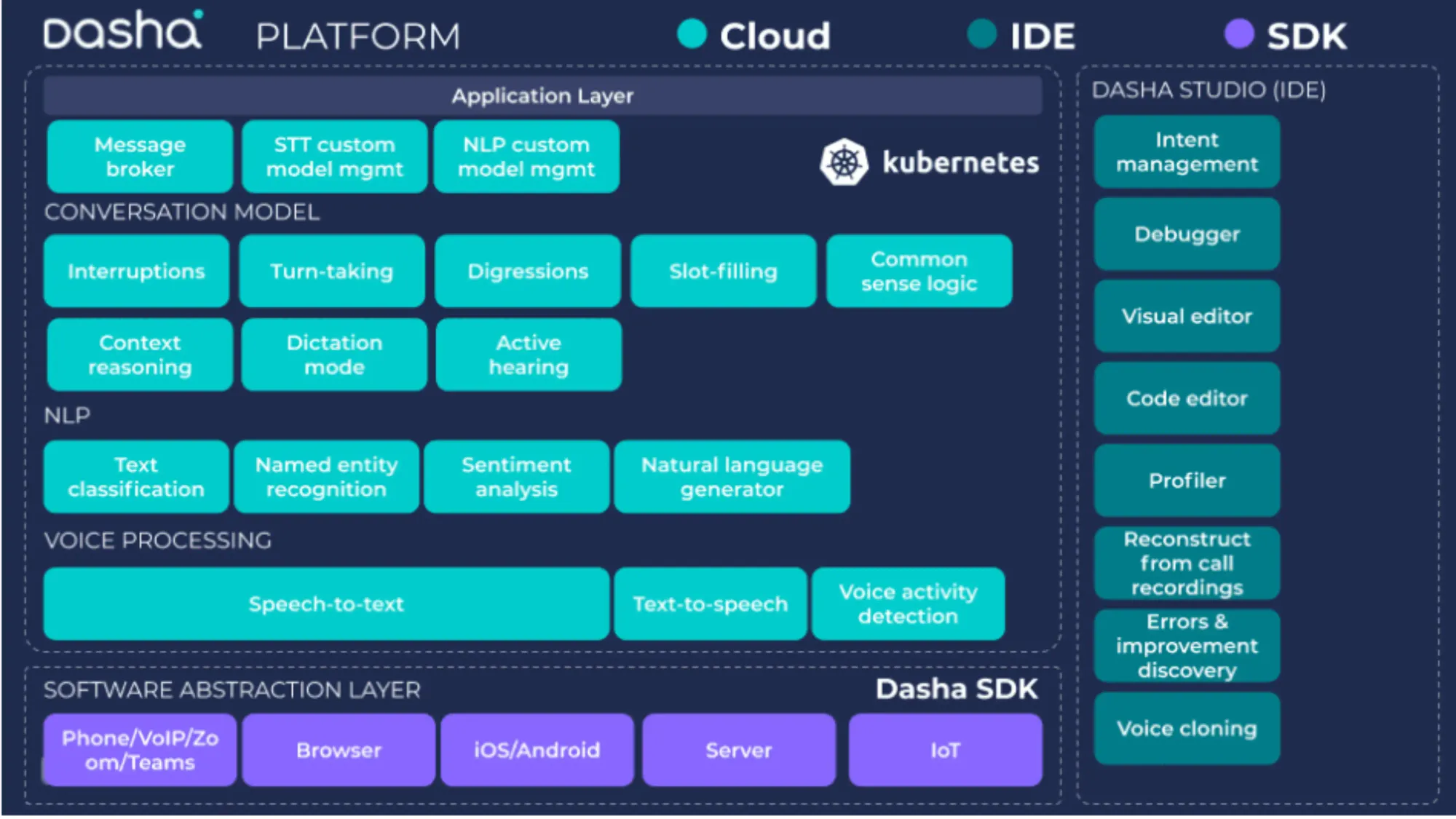Viewport: 1456px width, 819px height.
Task: Click the Sentiment analysis NLP block
Action: (x=516, y=477)
